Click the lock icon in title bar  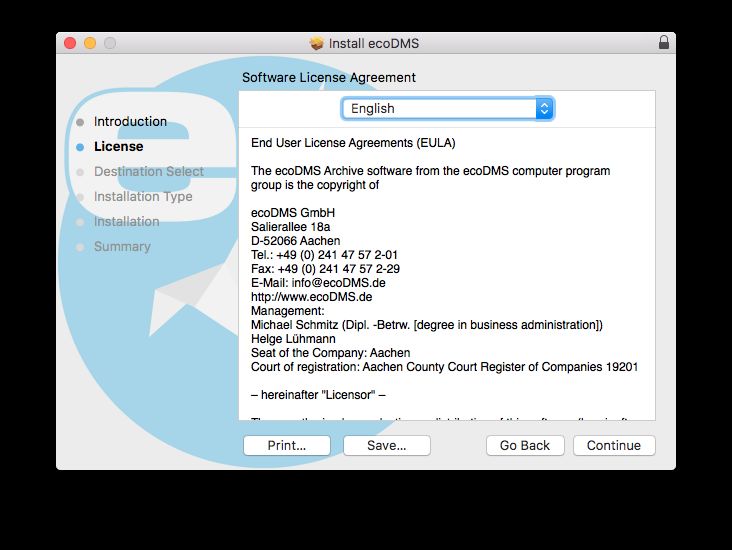tap(663, 43)
